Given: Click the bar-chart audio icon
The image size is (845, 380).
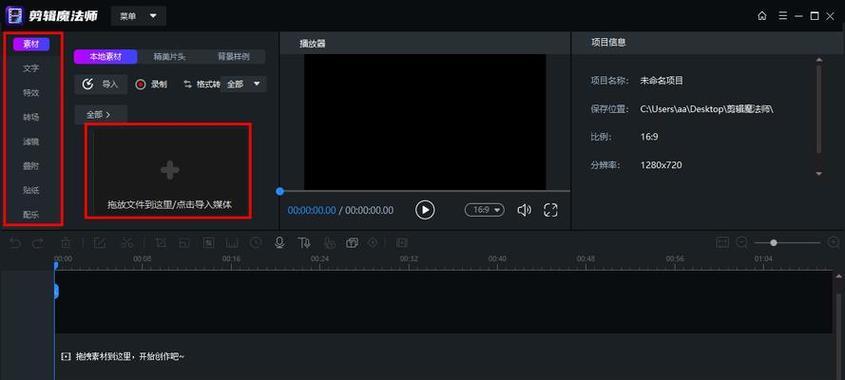Looking at the screenshot, I should (232, 243).
